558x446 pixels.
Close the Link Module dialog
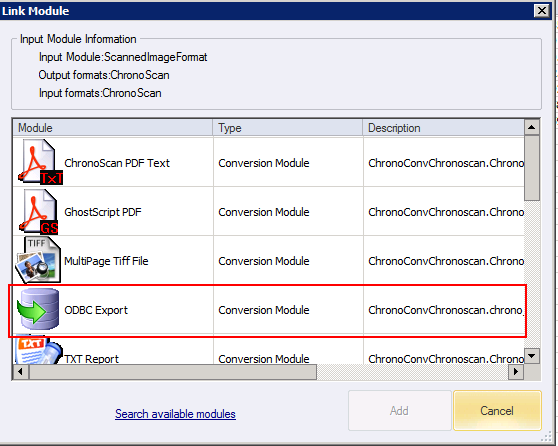pos(542,11)
